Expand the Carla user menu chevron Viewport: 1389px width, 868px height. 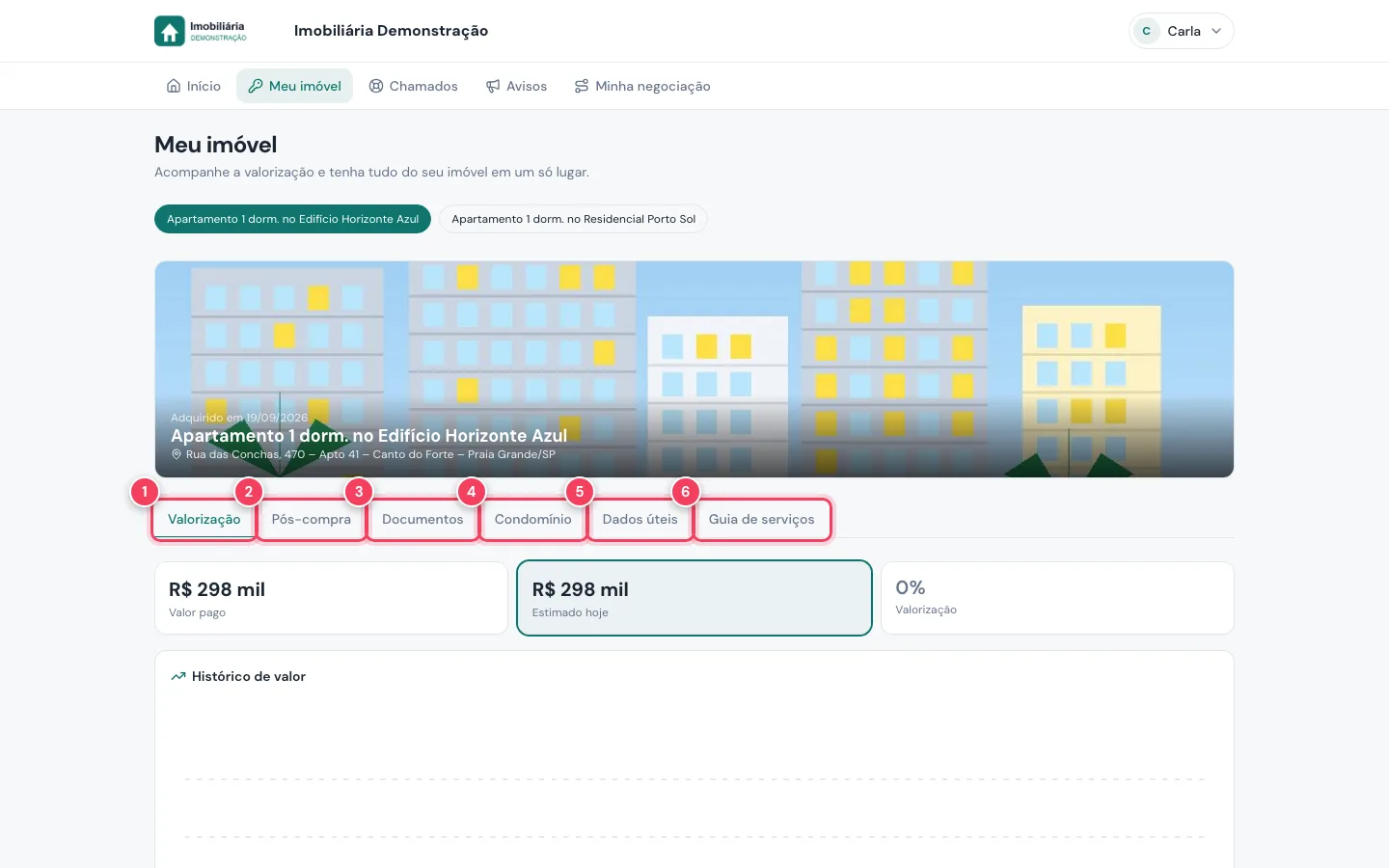1216,31
